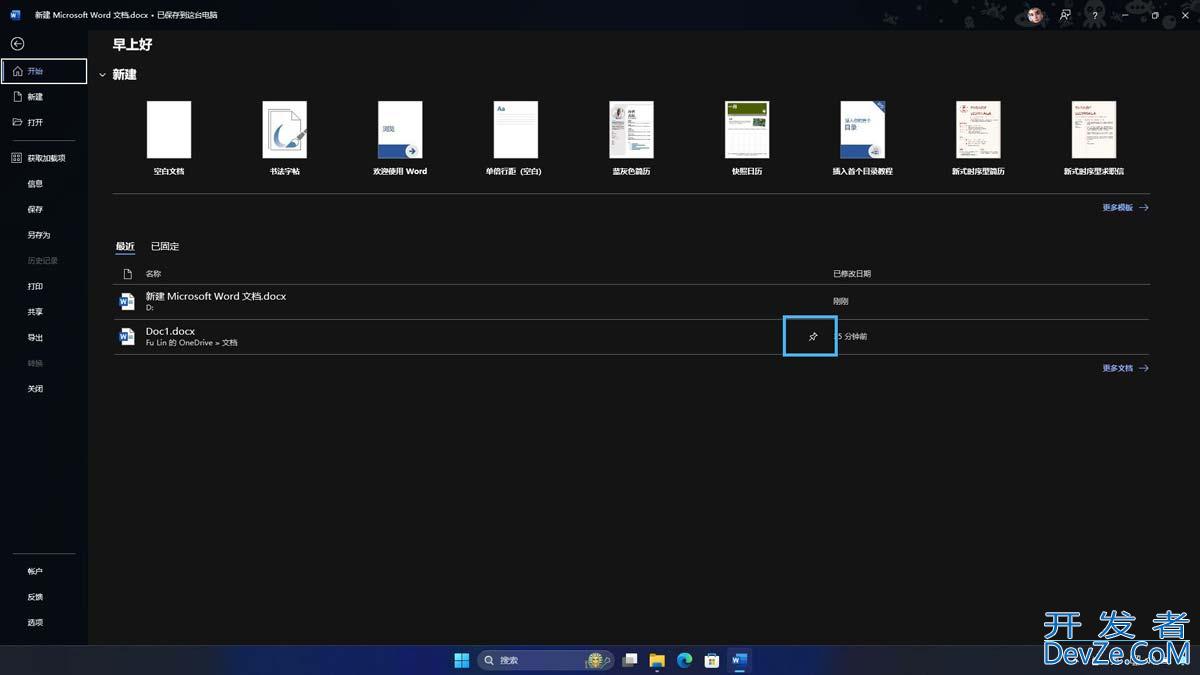Click the account profile picture
This screenshot has width=1200, height=675.
pyautogui.click(x=1035, y=15)
